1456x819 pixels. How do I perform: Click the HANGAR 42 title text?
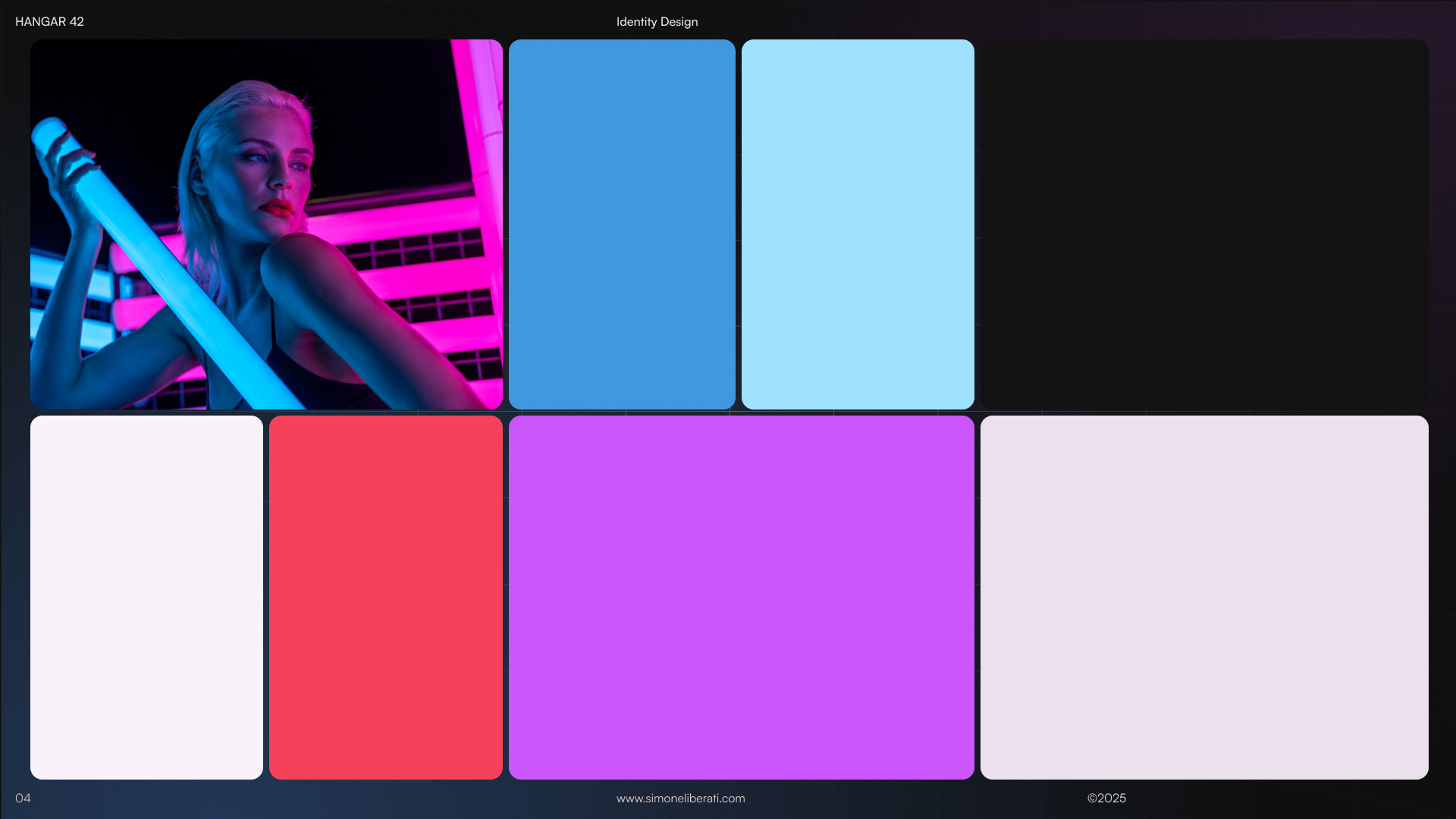coord(49,21)
